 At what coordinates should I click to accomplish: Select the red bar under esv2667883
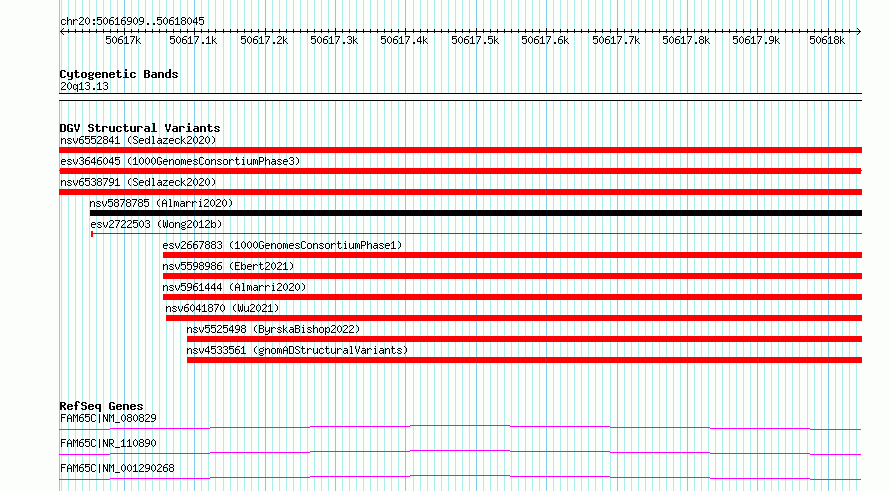coord(513,255)
